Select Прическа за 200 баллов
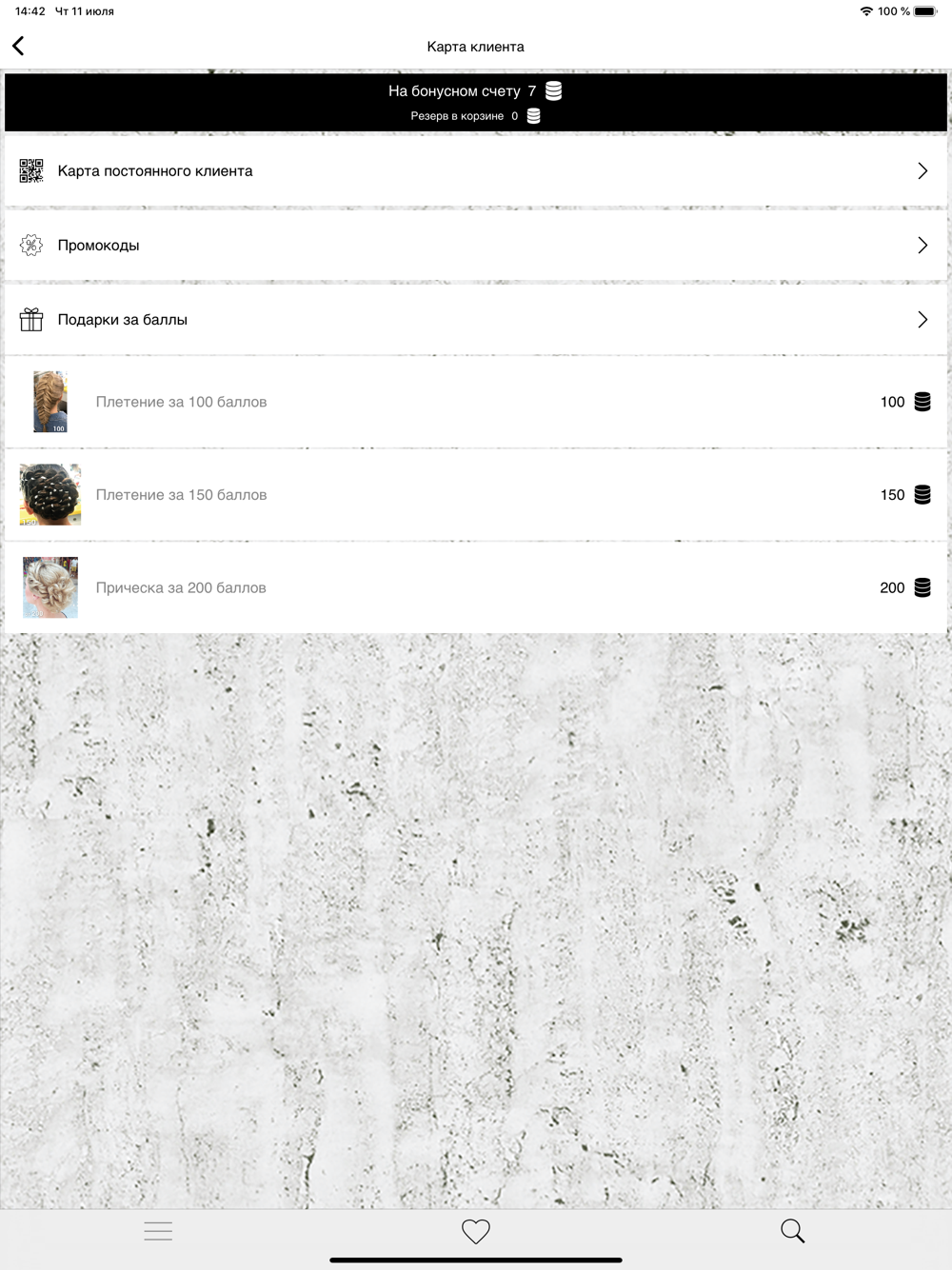This screenshot has height=1270, width=952. (476, 587)
